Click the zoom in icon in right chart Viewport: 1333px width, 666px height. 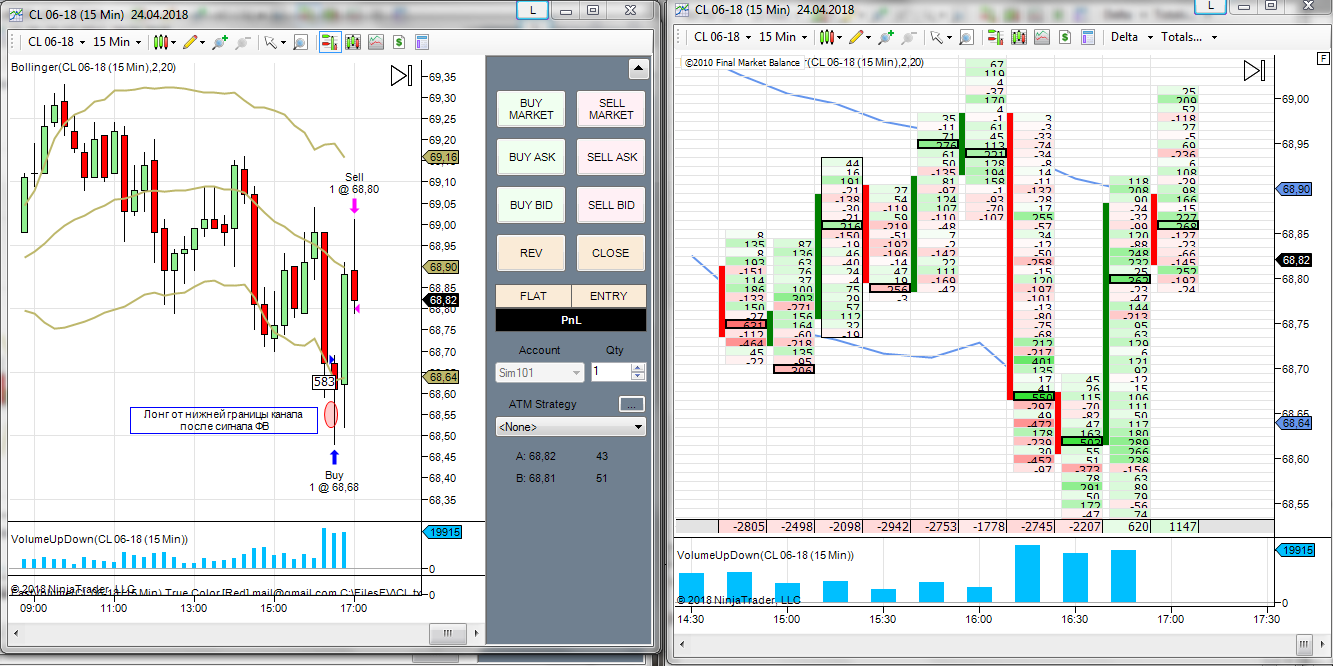coord(885,37)
